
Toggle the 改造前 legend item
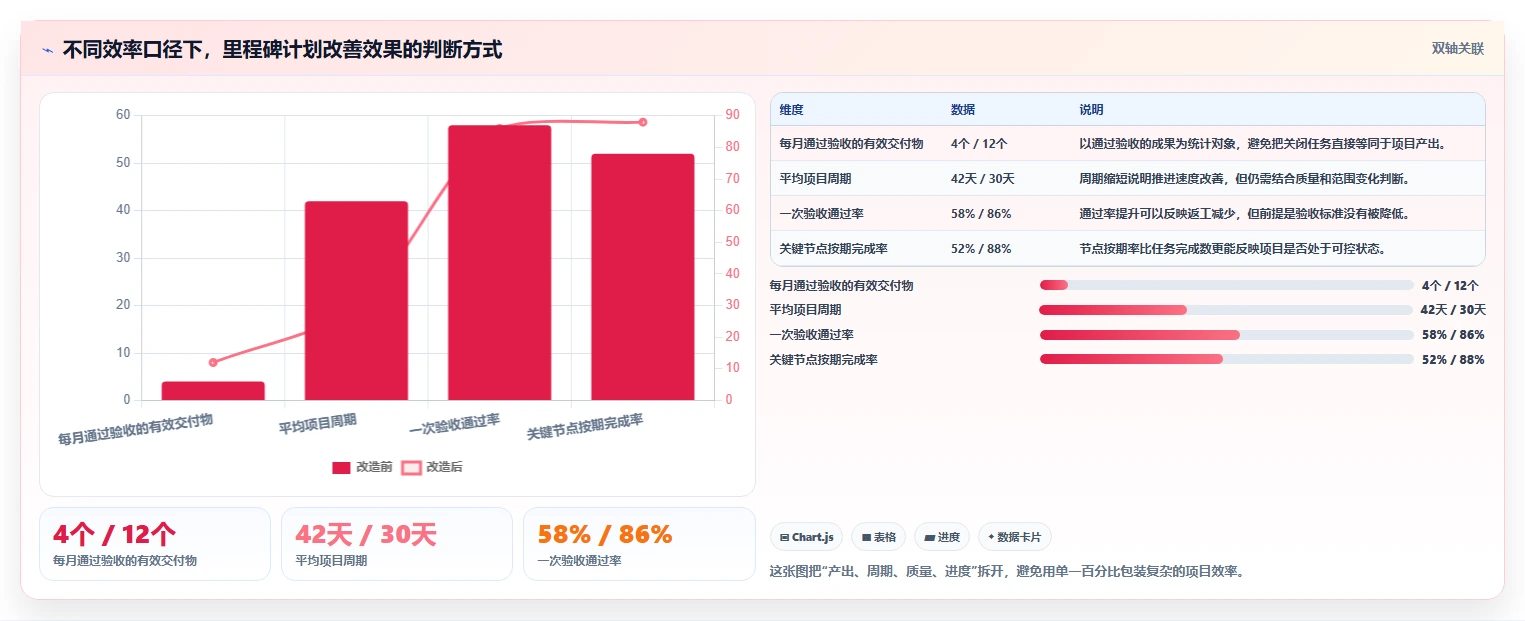pos(362,467)
